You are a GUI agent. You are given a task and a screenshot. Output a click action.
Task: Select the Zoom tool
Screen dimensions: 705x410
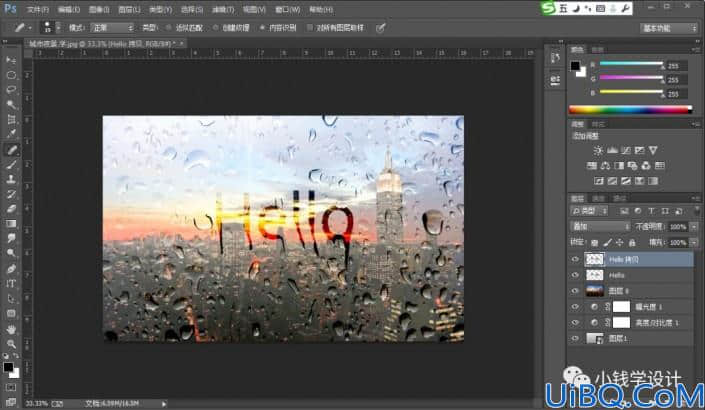(x=11, y=344)
